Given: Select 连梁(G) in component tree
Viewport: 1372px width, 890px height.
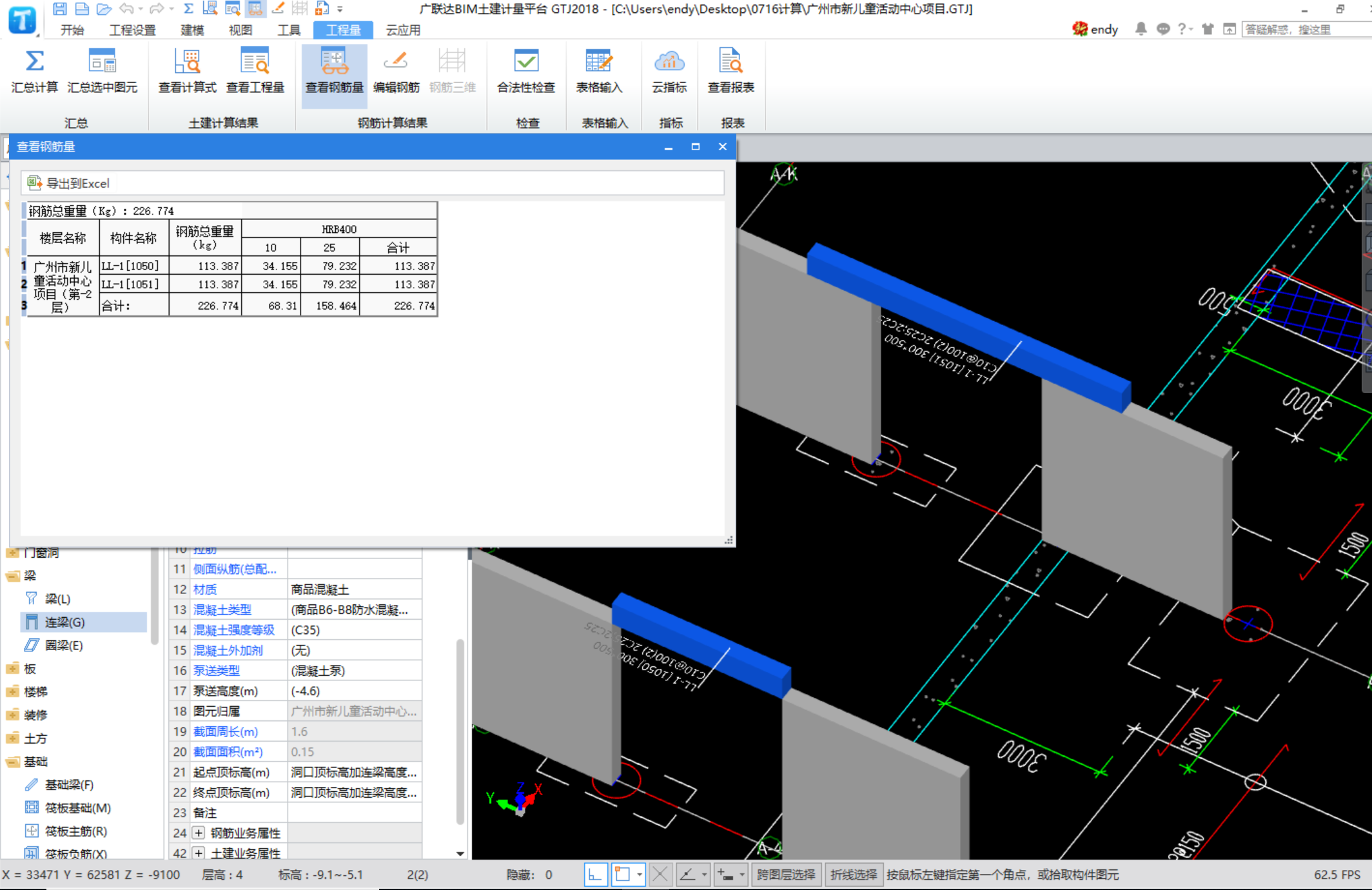Looking at the screenshot, I should 64,622.
